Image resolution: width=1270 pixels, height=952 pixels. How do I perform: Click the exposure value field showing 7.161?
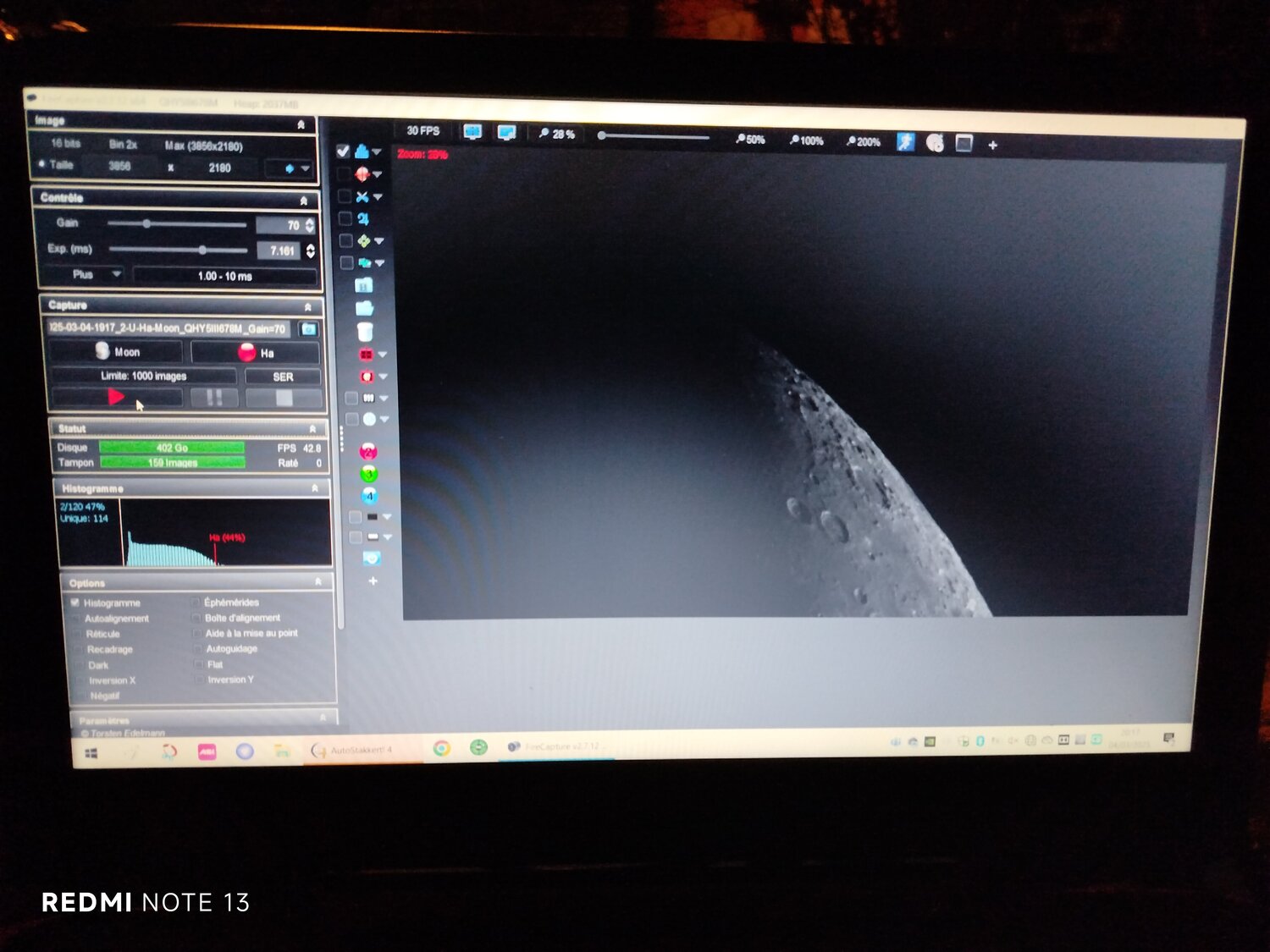click(279, 250)
